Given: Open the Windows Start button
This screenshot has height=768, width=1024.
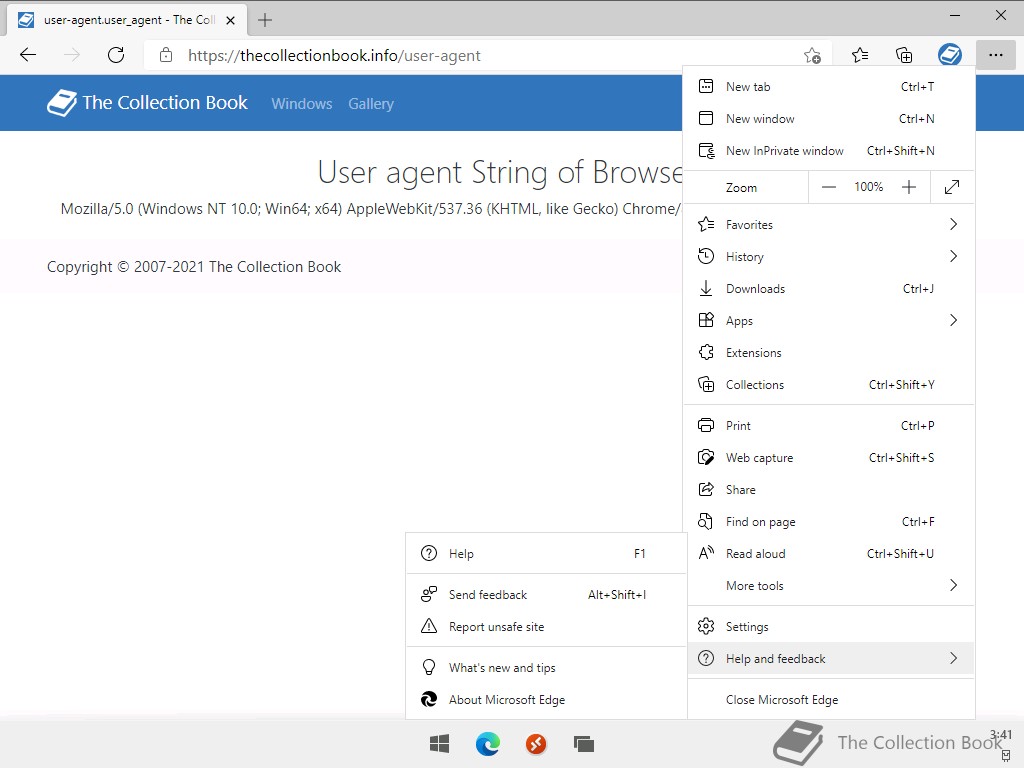Looking at the screenshot, I should coord(440,743).
